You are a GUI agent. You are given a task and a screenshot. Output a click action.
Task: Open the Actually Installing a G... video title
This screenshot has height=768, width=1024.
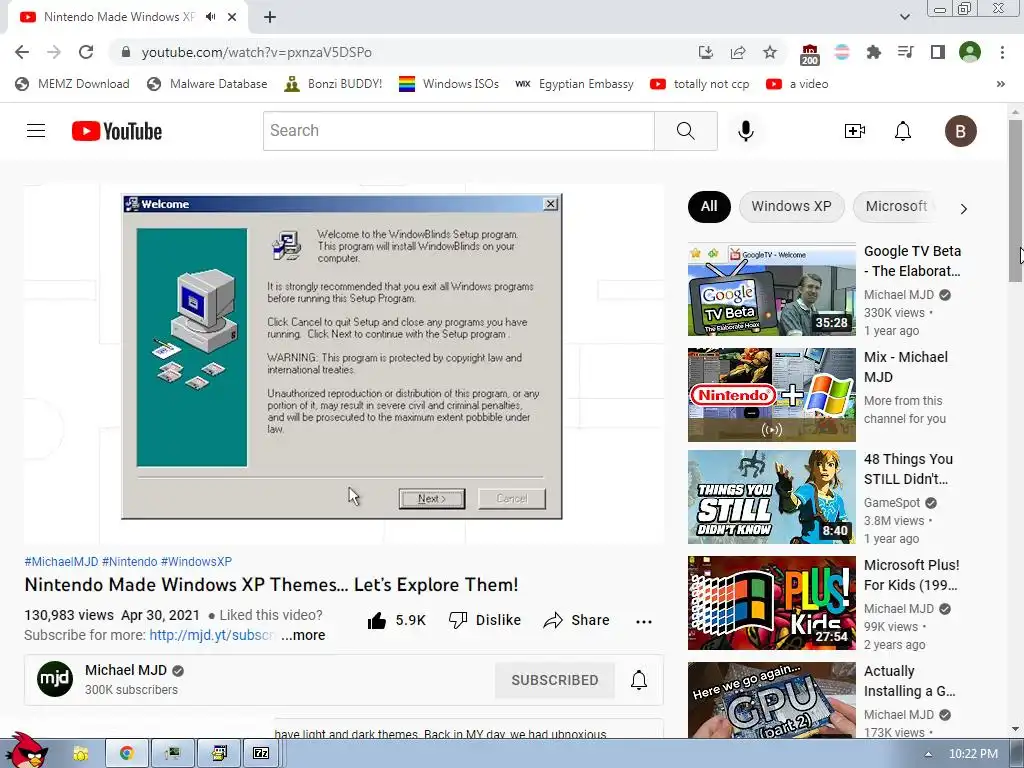click(x=910, y=681)
